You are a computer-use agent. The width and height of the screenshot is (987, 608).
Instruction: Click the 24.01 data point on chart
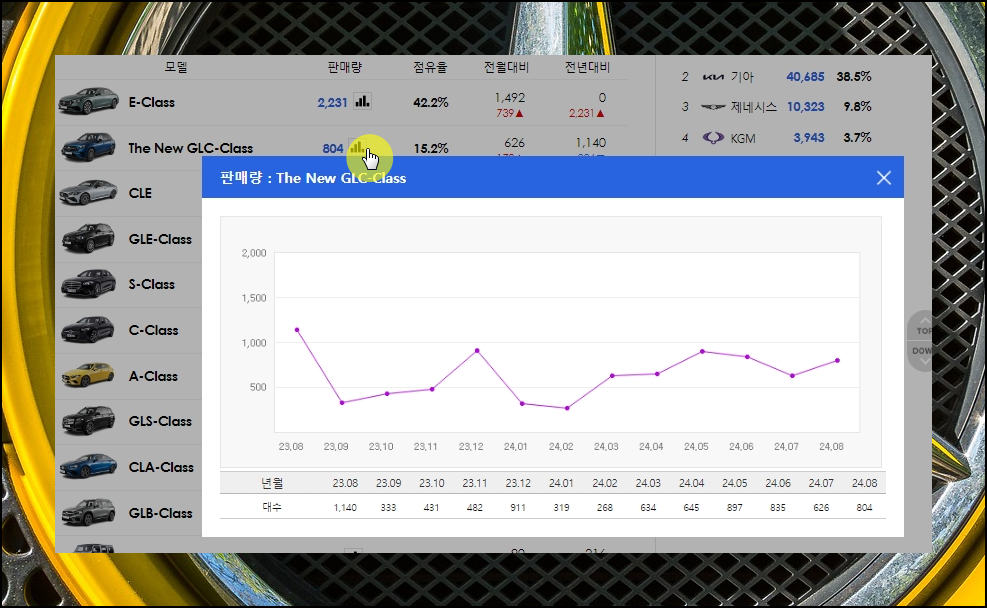click(522, 403)
